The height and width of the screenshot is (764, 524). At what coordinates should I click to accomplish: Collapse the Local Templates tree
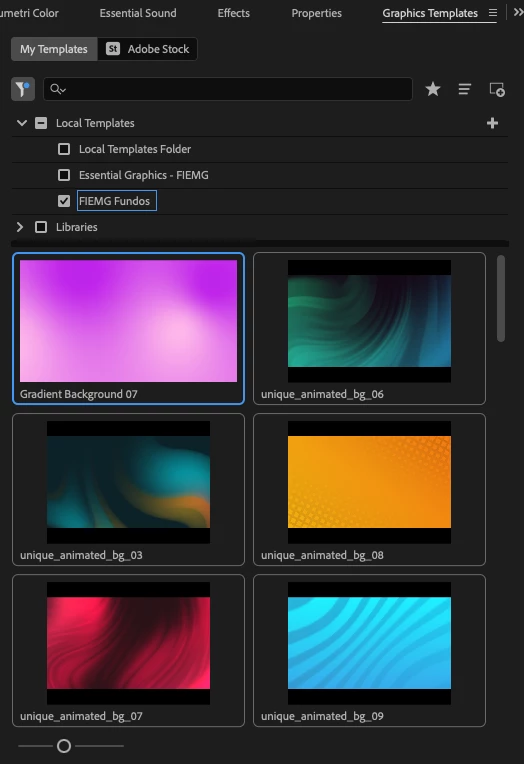click(x=21, y=123)
